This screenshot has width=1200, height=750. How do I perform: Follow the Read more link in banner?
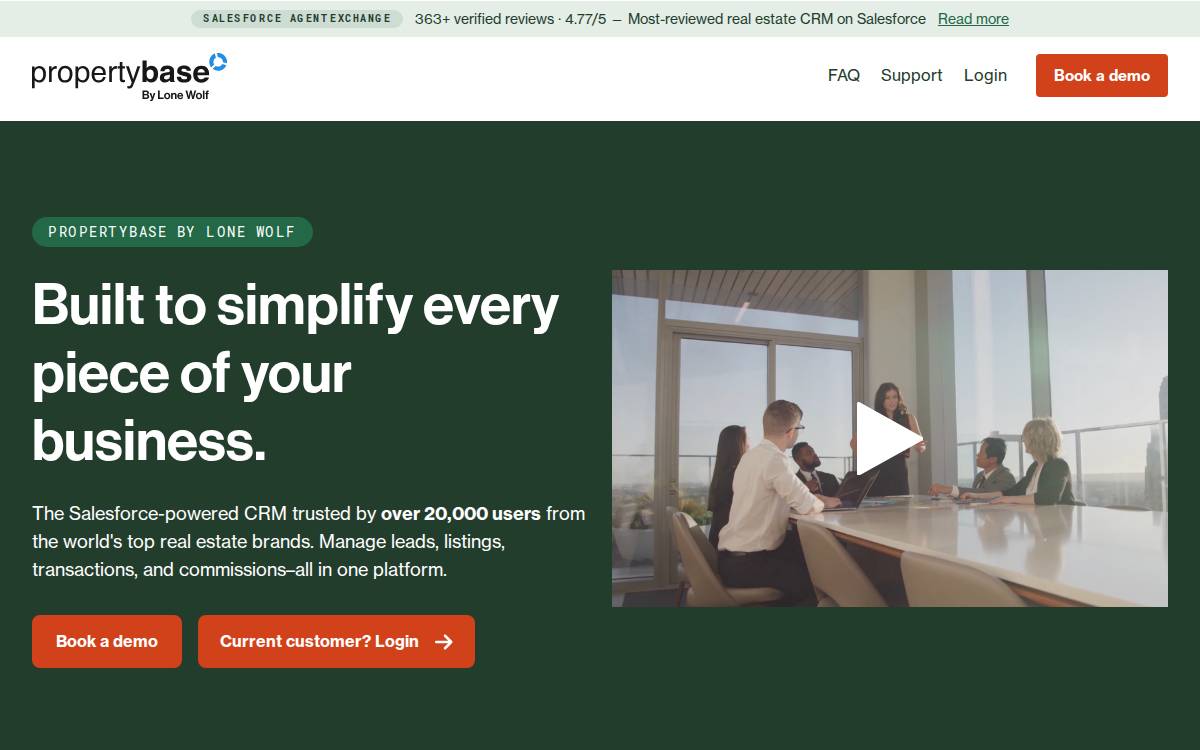pos(973,19)
